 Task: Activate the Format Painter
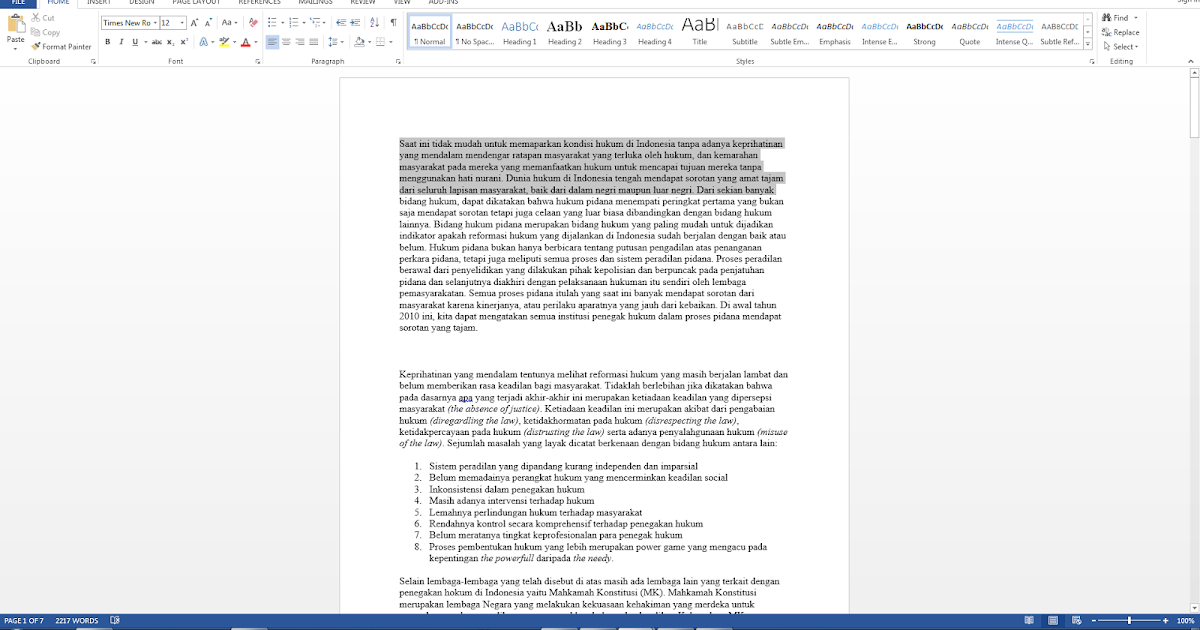point(60,46)
